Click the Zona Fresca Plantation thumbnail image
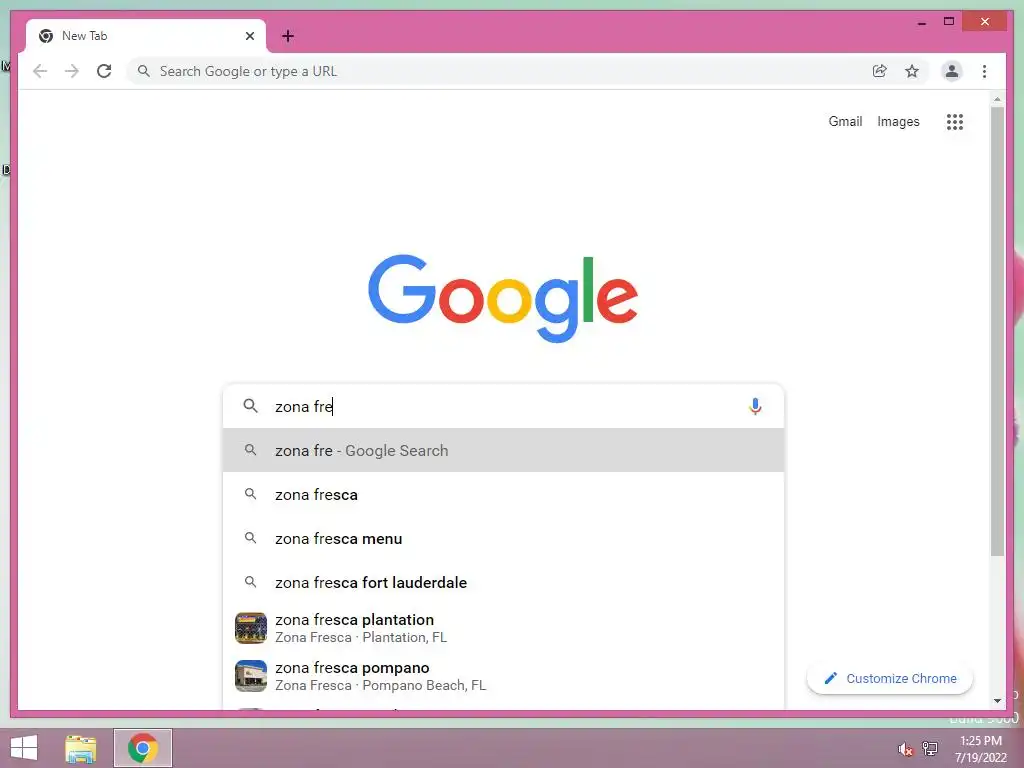The height and width of the screenshot is (768, 1024). [x=251, y=628]
